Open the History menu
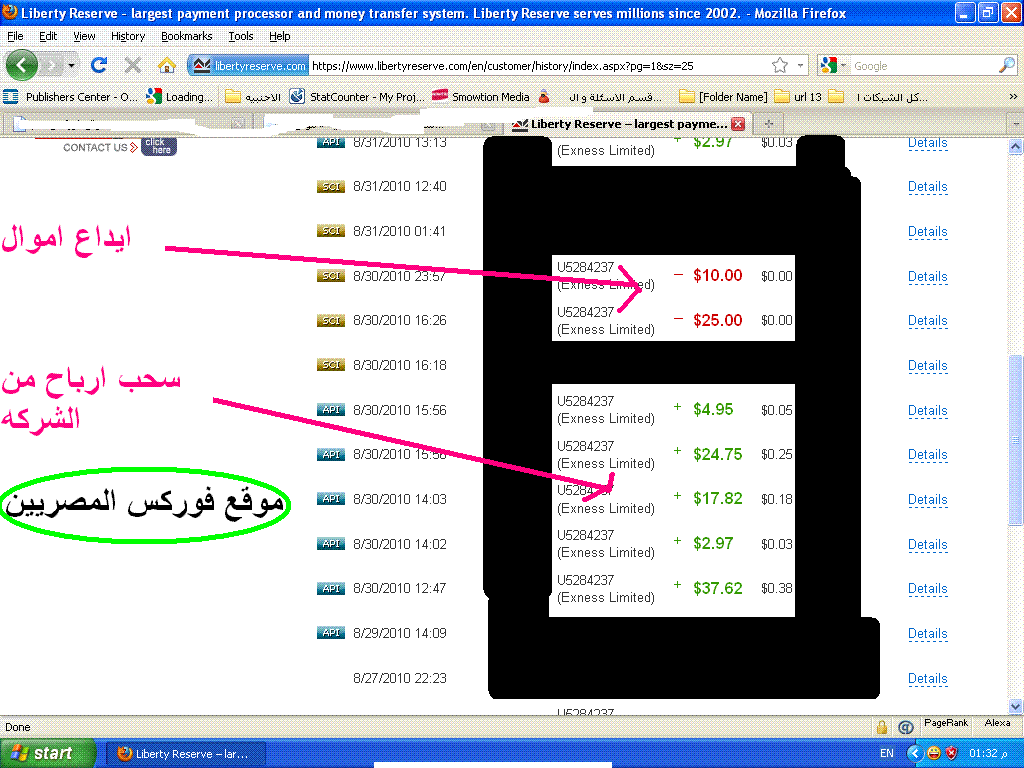 click(128, 36)
